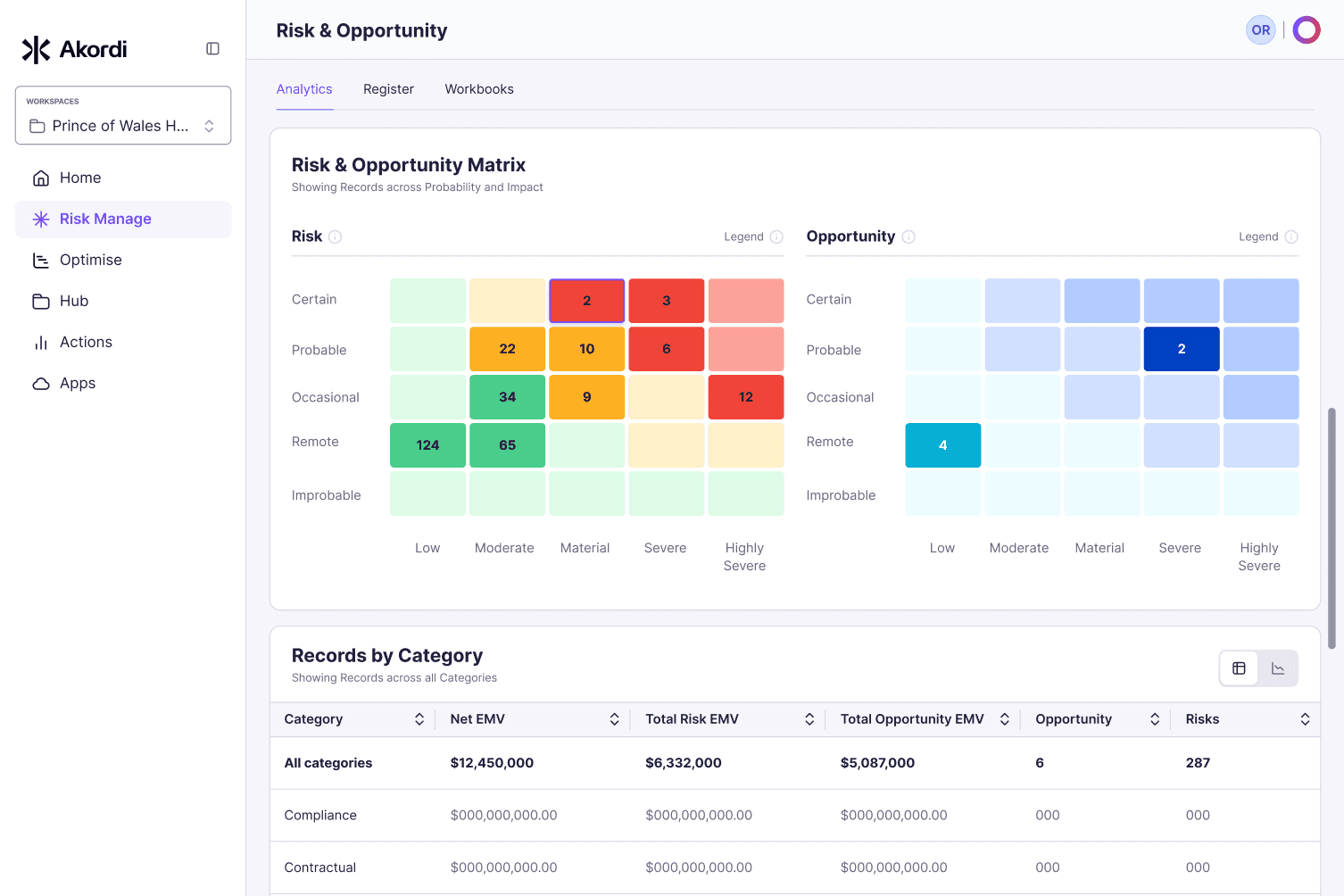1344x896 pixels.
Task: Click the Akordi logo
Action: coord(74,49)
